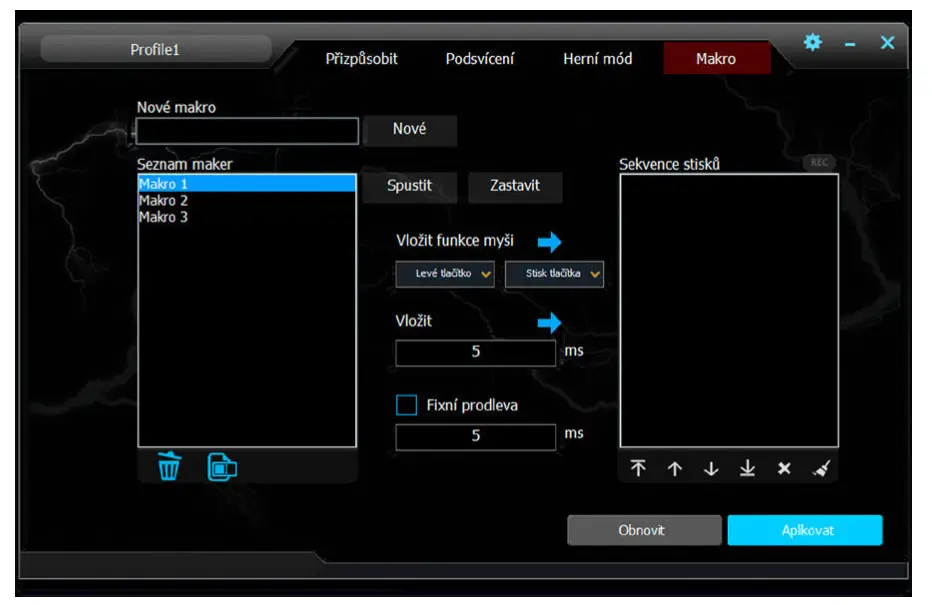Insert delay using blue arrow next to Vložit

(x=549, y=322)
